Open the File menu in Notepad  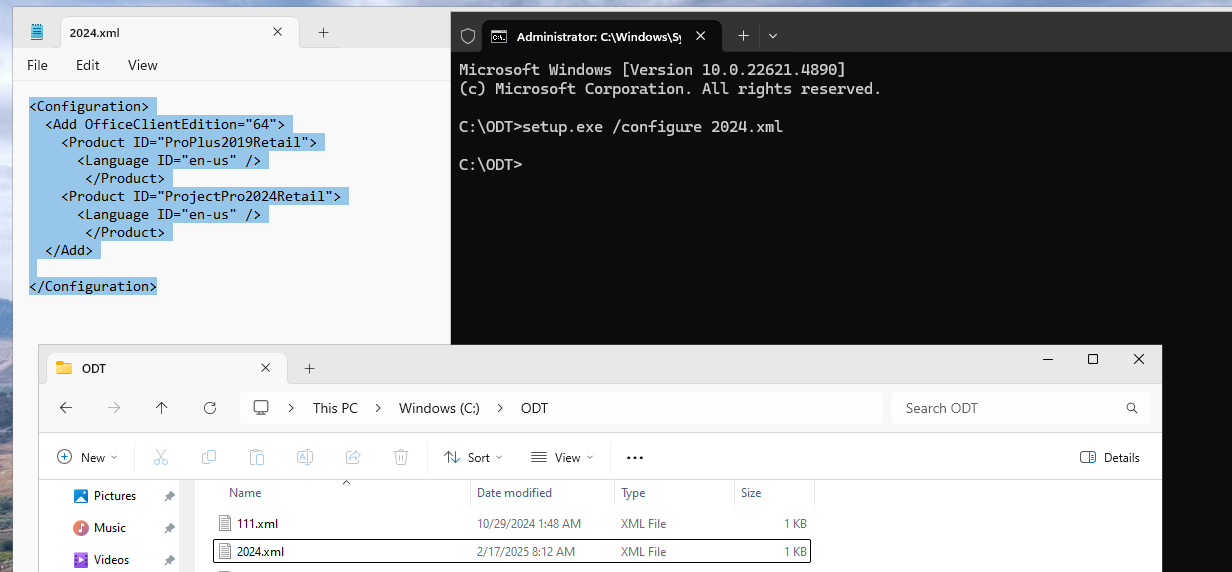tap(37, 65)
